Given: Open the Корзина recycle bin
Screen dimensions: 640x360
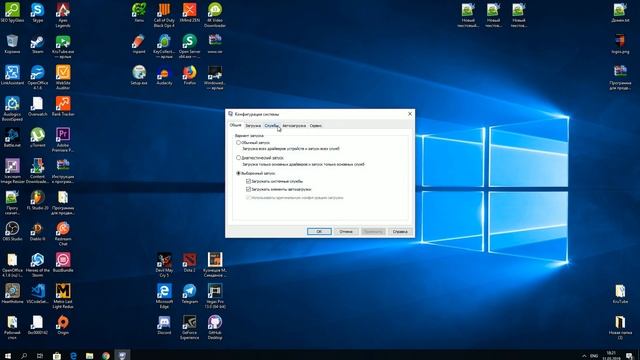Looking at the screenshot, I should click(x=12, y=44).
